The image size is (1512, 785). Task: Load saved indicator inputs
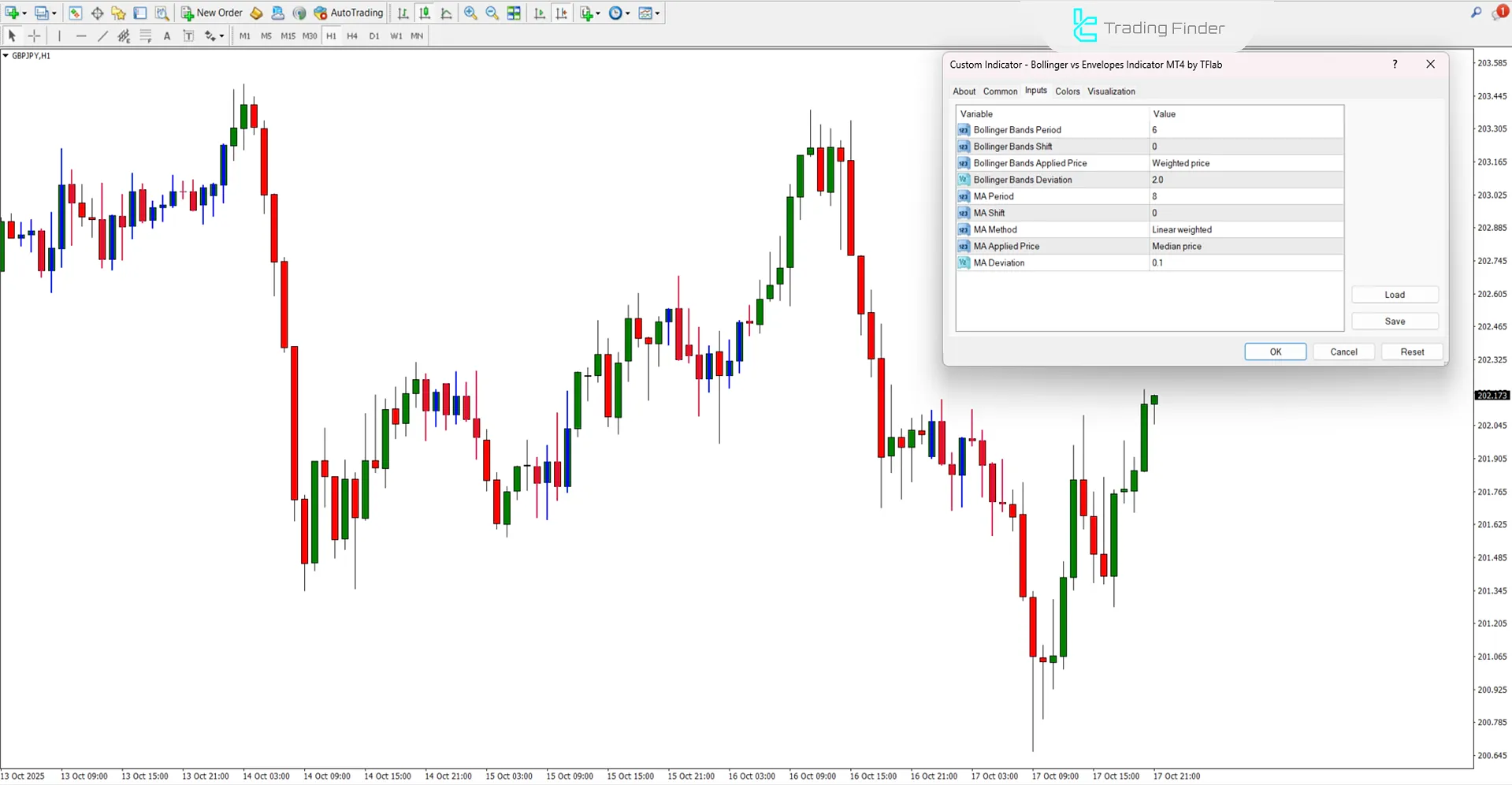(x=1394, y=294)
